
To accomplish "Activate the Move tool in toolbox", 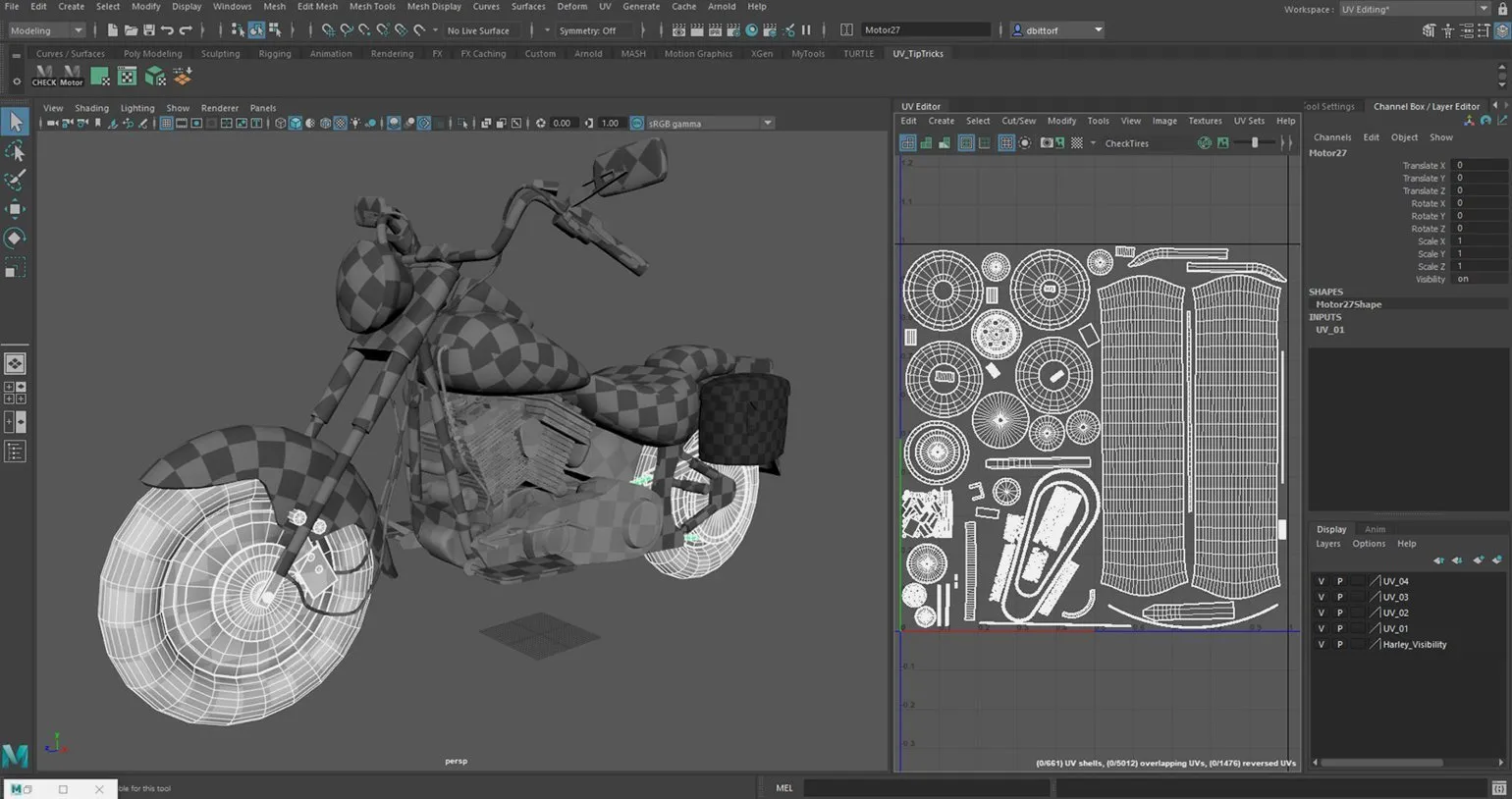I will [16, 209].
